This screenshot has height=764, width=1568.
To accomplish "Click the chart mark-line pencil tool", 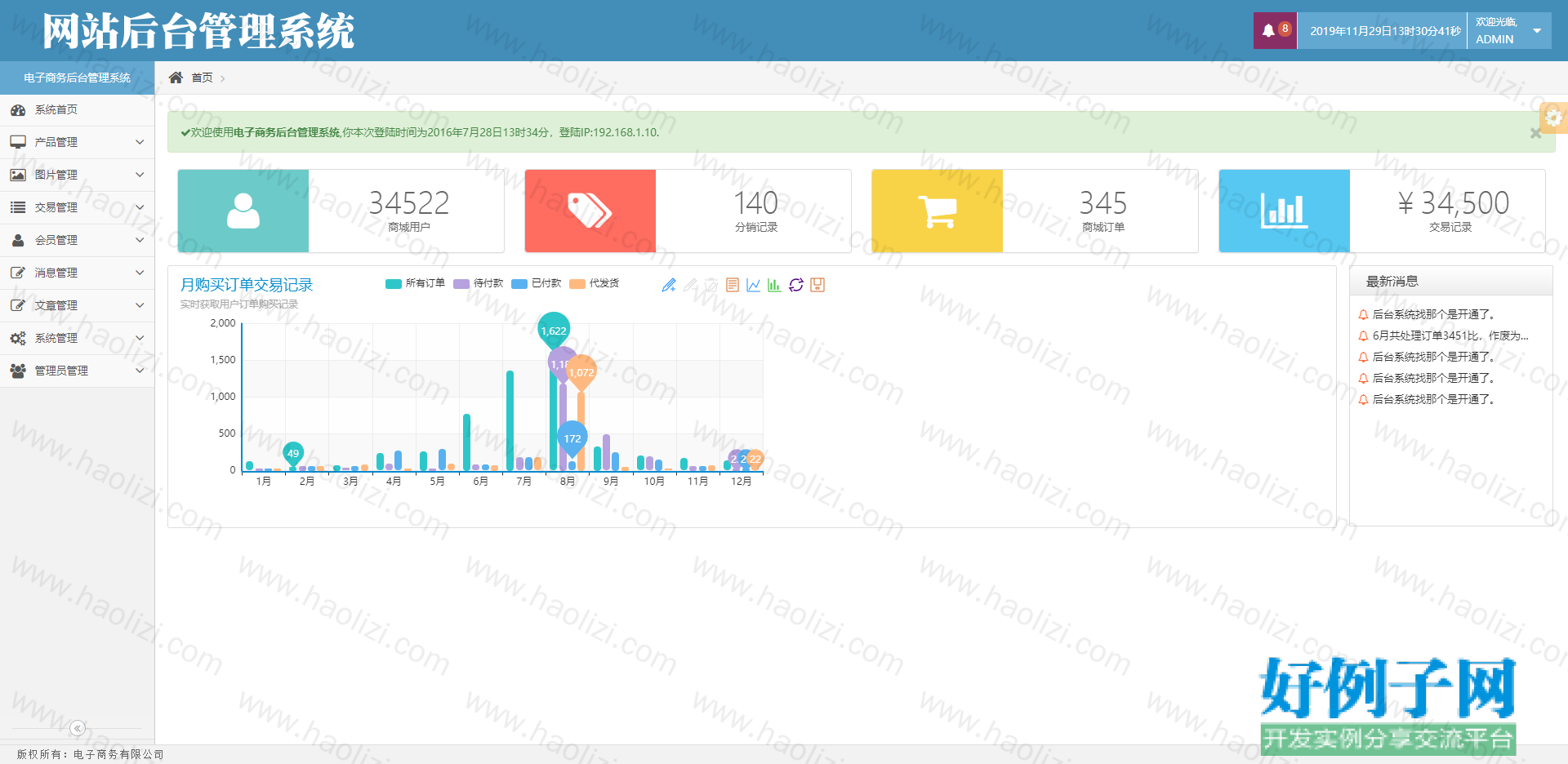I will pyautogui.click(x=669, y=285).
